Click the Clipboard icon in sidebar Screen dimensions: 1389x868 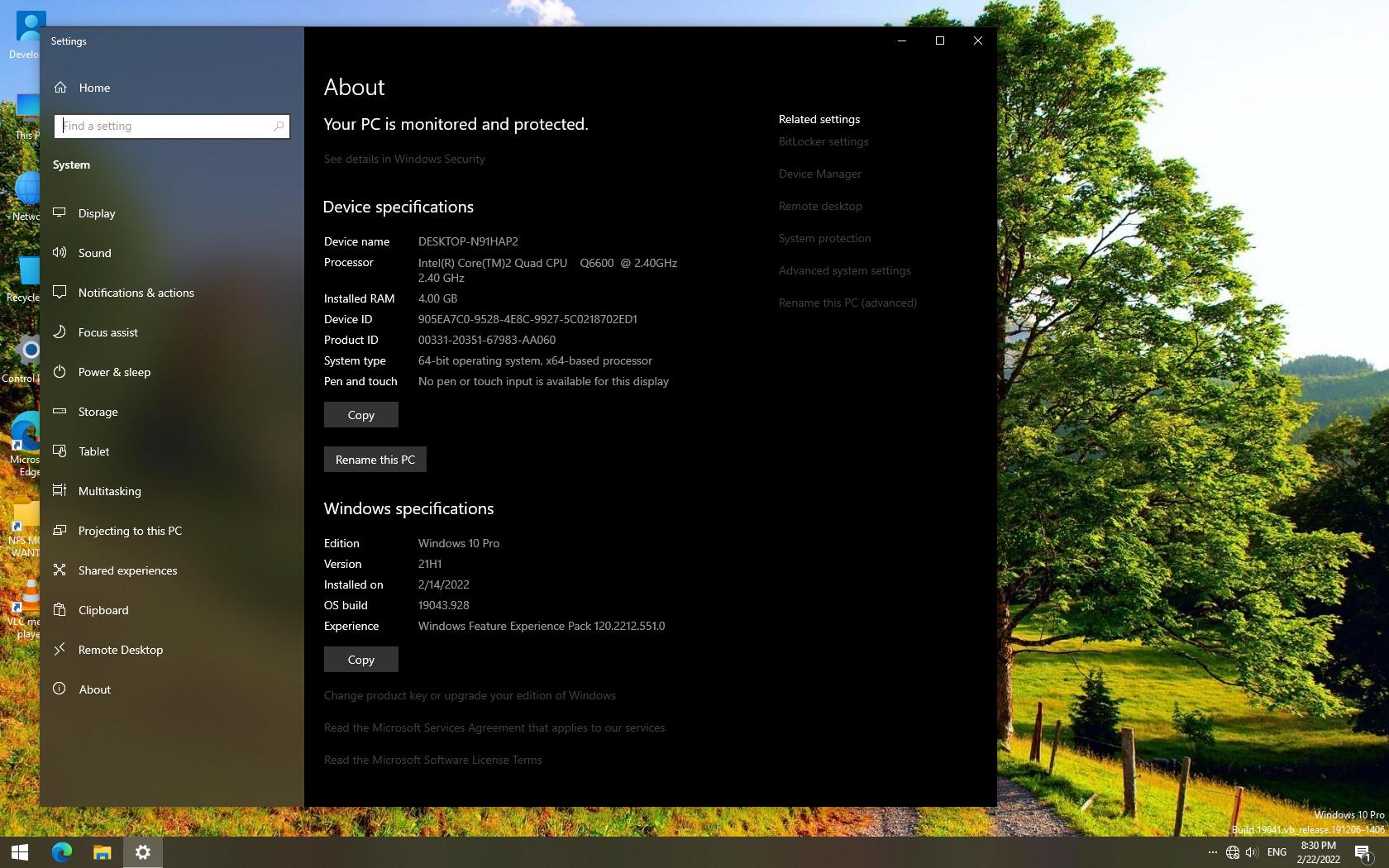pos(60,609)
